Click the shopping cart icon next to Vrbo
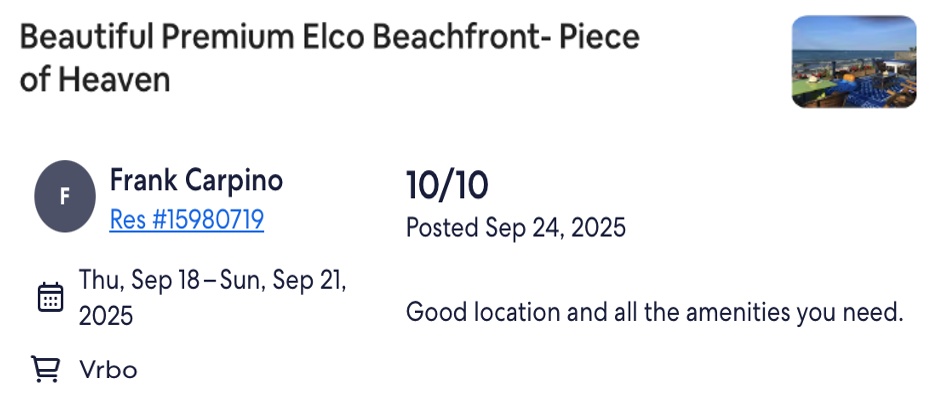The image size is (942, 404). click(46, 369)
